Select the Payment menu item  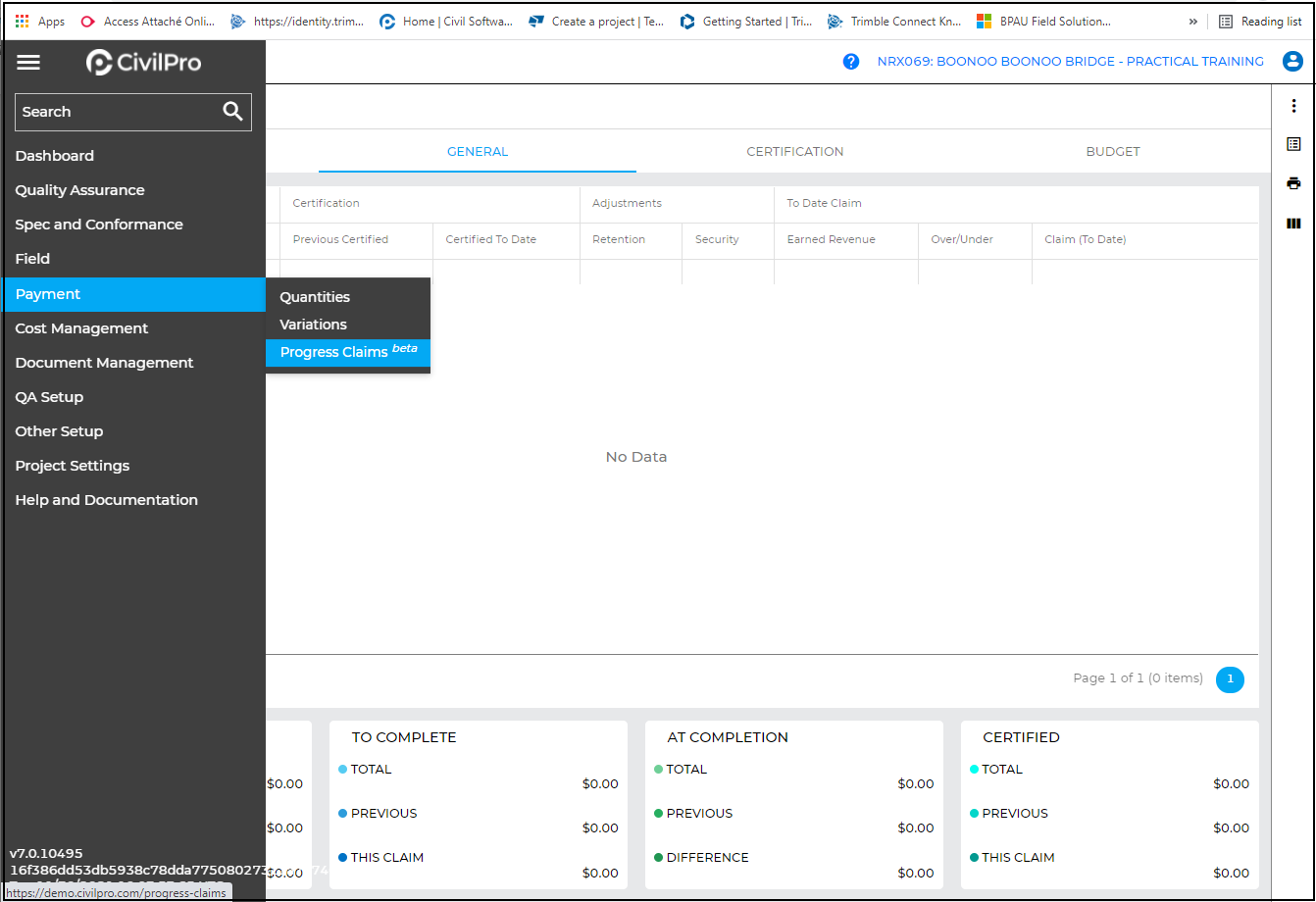[133, 294]
